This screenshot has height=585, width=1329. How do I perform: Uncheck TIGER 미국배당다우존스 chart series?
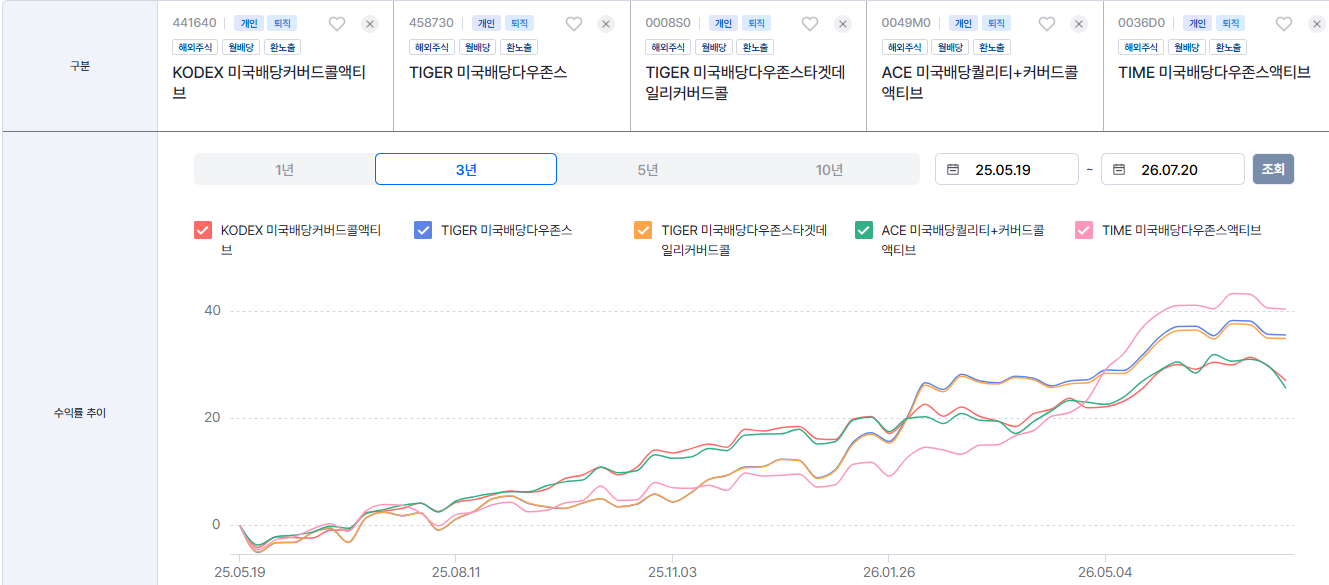tap(423, 230)
